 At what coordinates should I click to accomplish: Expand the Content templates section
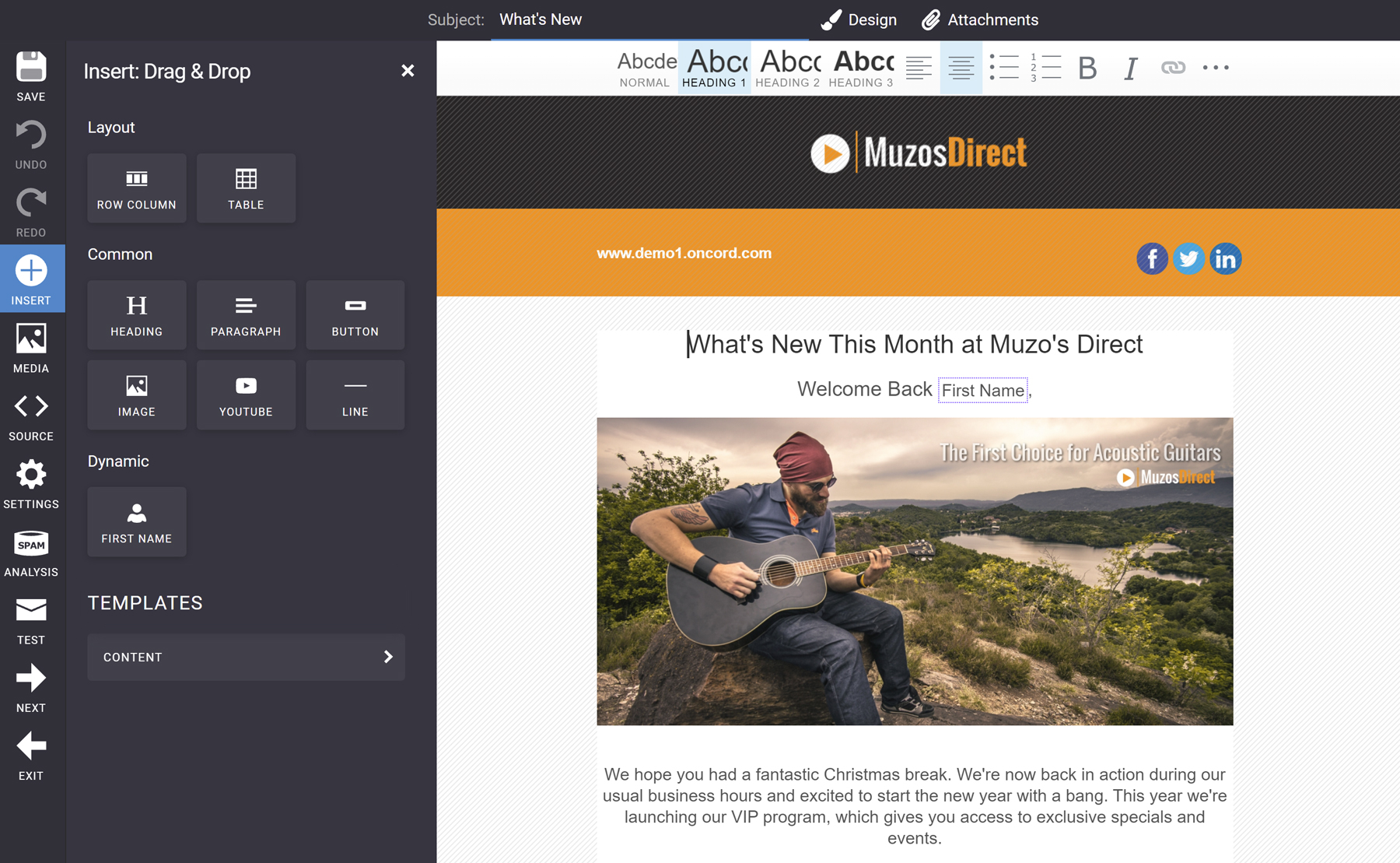click(x=246, y=657)
